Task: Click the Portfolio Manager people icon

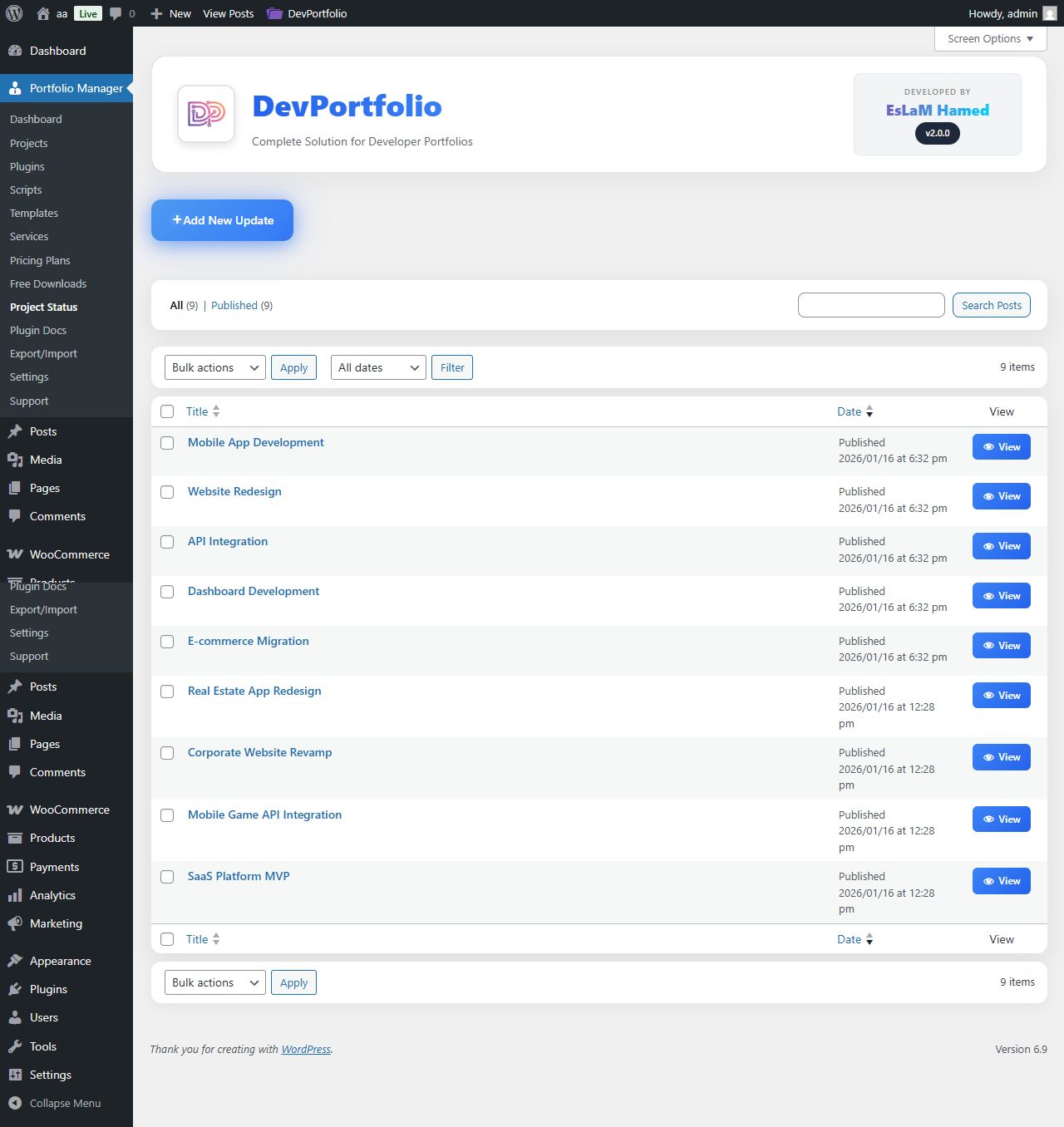Action: [x=15, y=88]
